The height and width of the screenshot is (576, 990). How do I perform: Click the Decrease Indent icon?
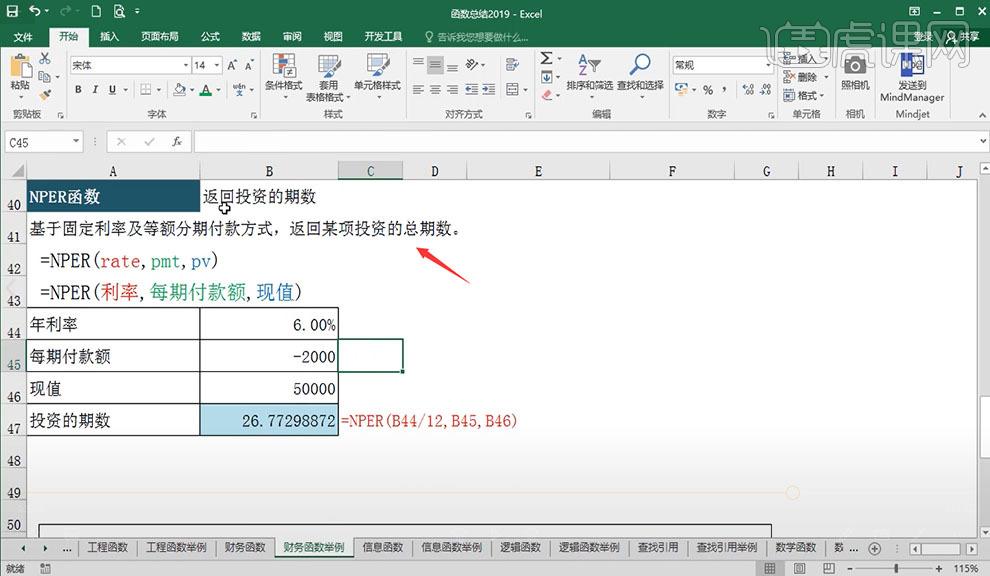pyautogui.click(x=472, y=90)
